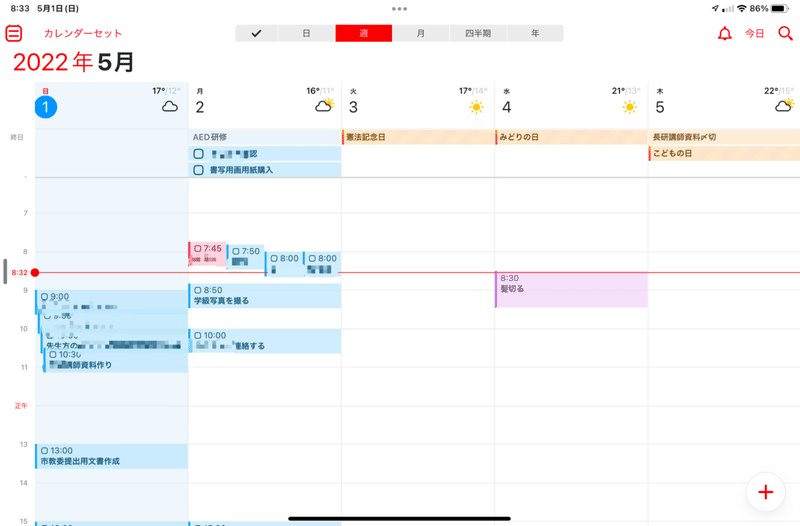Viewport: 800px width, 526px height.
Task: Select the 週 week view tab
Action: click(x=364, y=33)
